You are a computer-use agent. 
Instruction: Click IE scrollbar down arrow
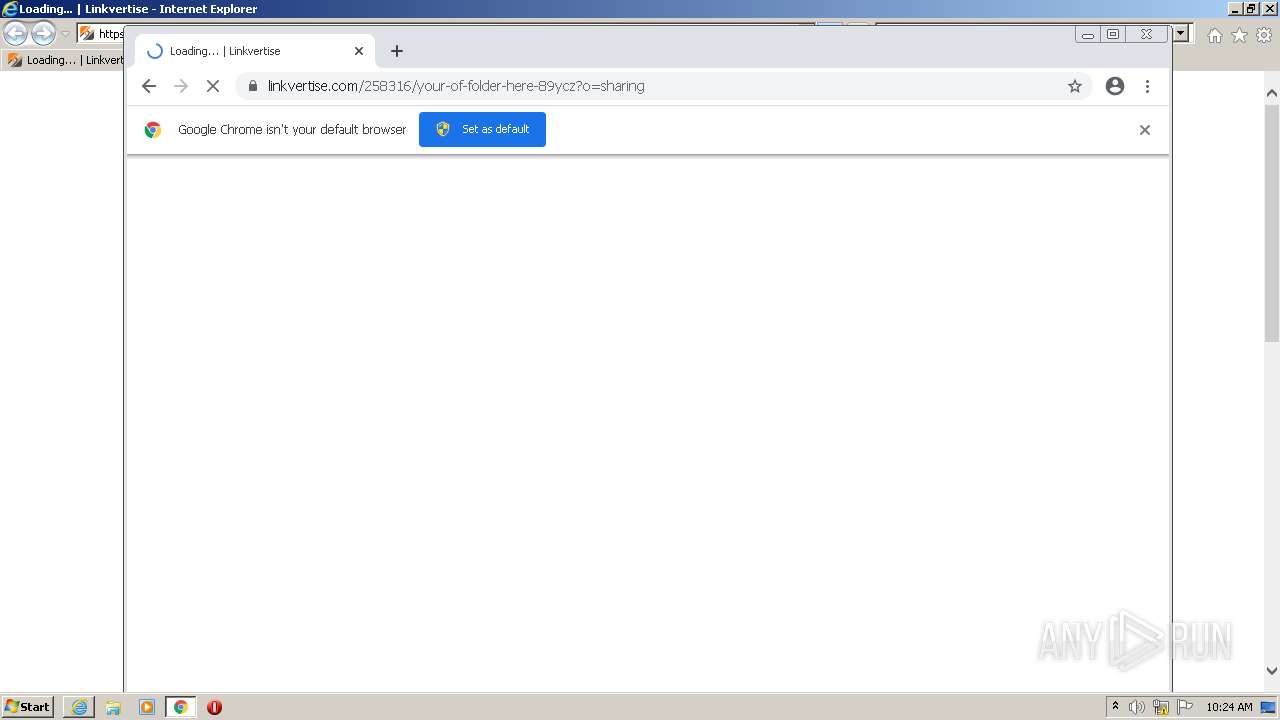click(x=1272, y=671)
